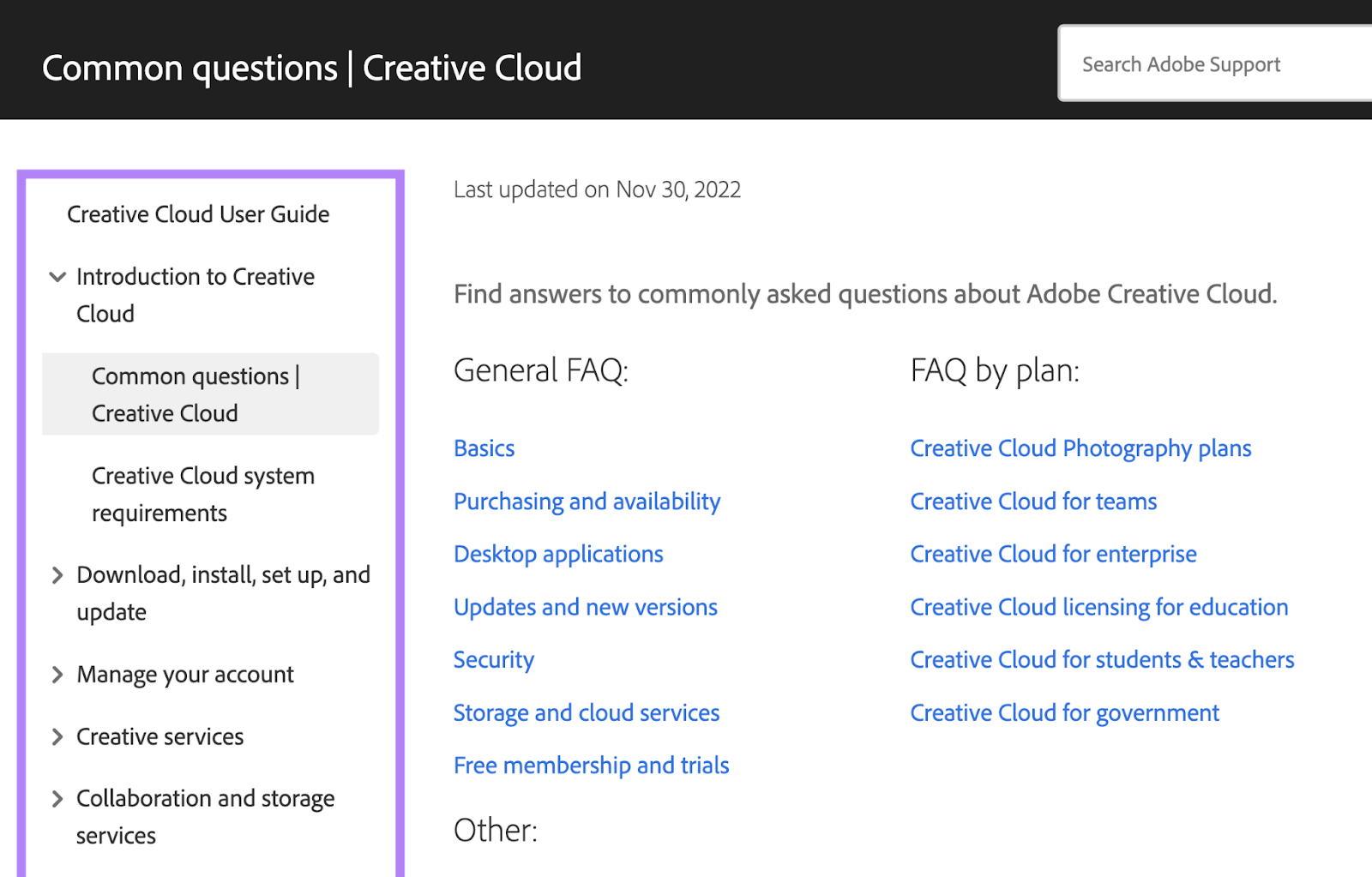Viewport: 1372px width, 877px height.
Task: Open the Purchasing and availability link
Action: click(587, 502)
